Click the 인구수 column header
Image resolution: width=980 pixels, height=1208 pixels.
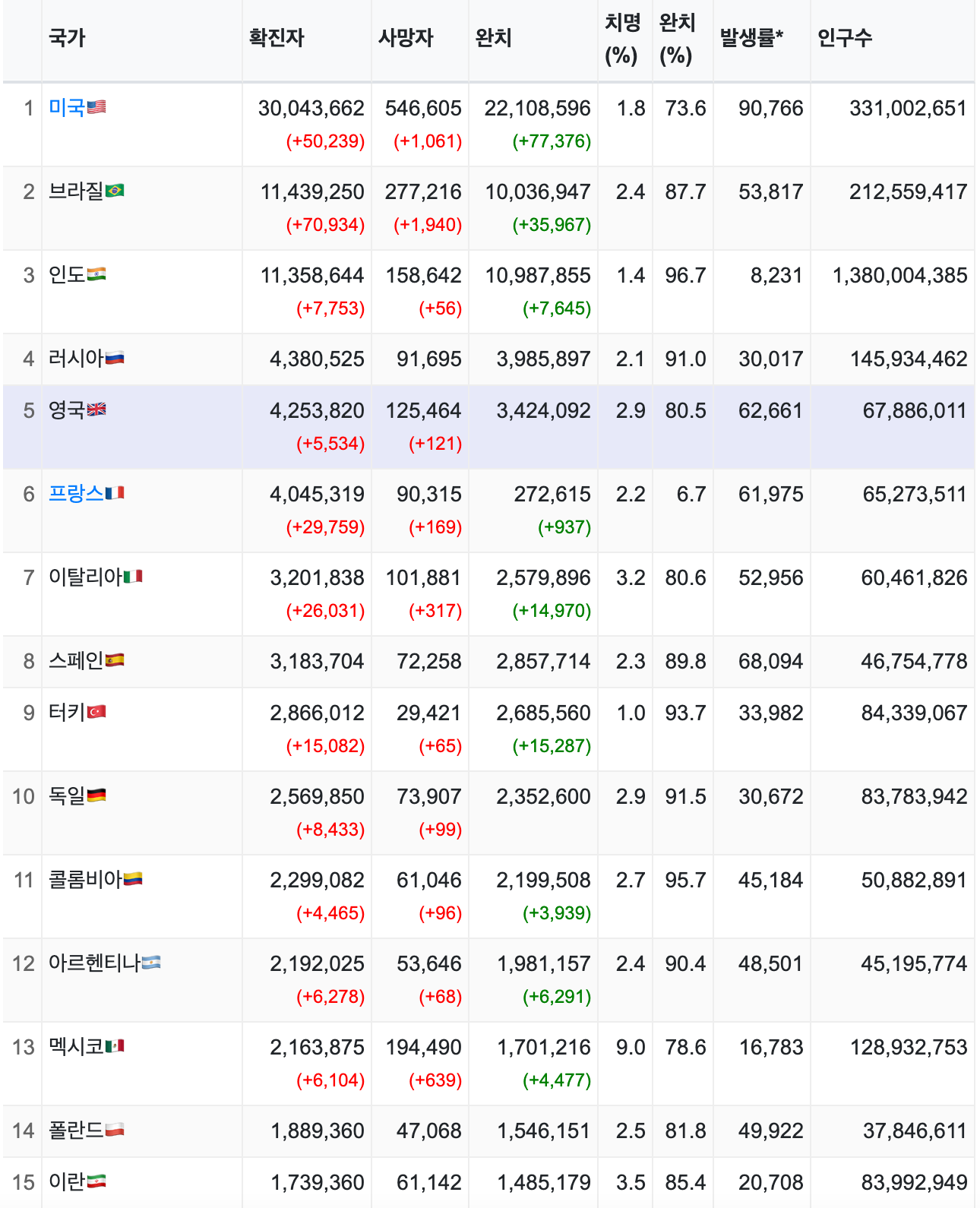click(845, 37)
